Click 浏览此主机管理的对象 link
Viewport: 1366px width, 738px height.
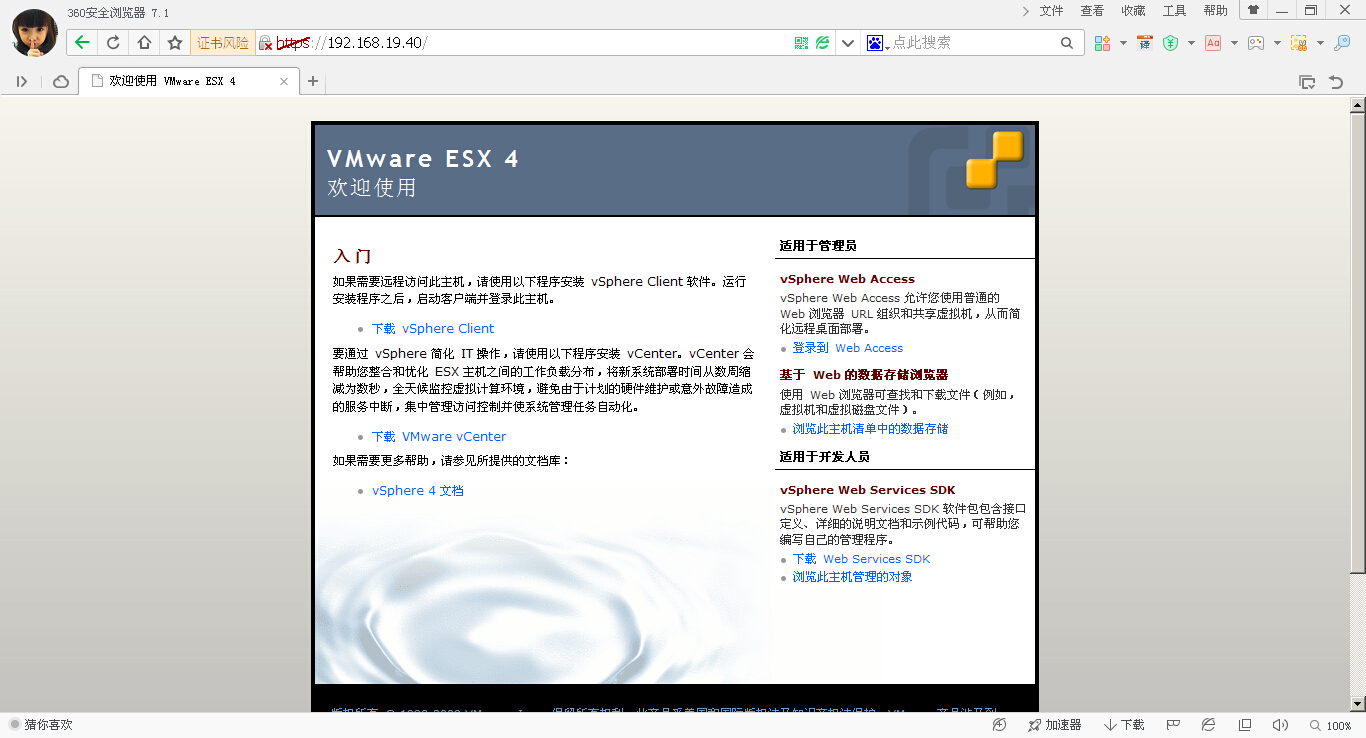pyautogui.click(x=853, y=577)
